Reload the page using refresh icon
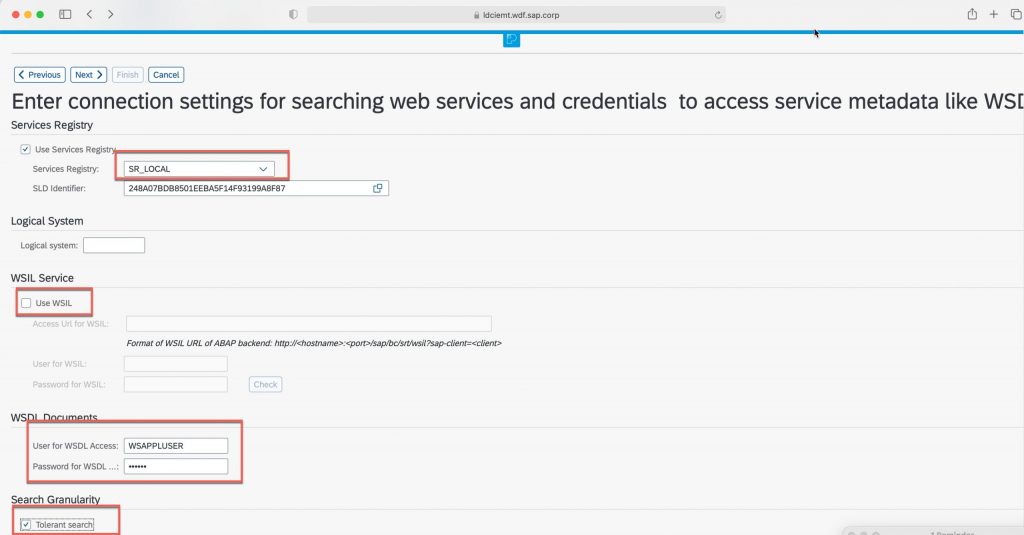This screenshot has height=535, width=1024. click(718, 15)
